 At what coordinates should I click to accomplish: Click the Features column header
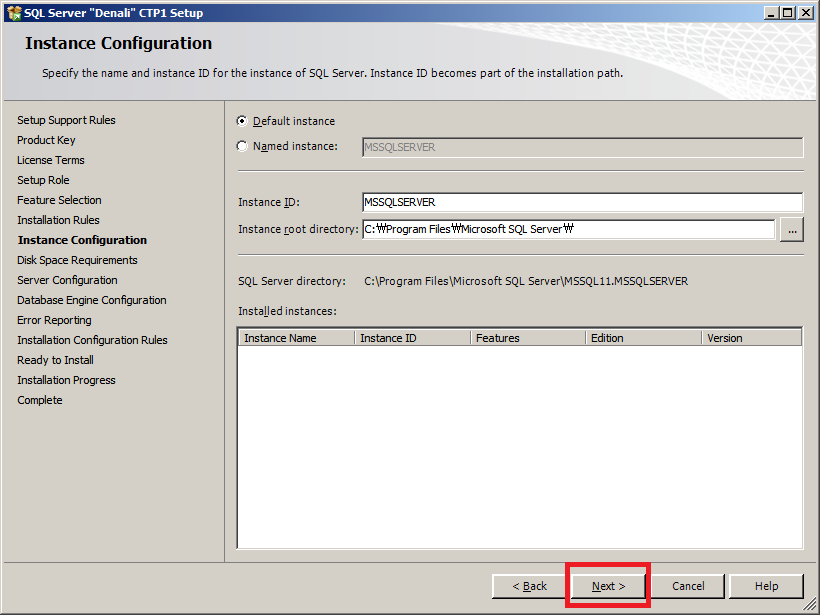528,338
